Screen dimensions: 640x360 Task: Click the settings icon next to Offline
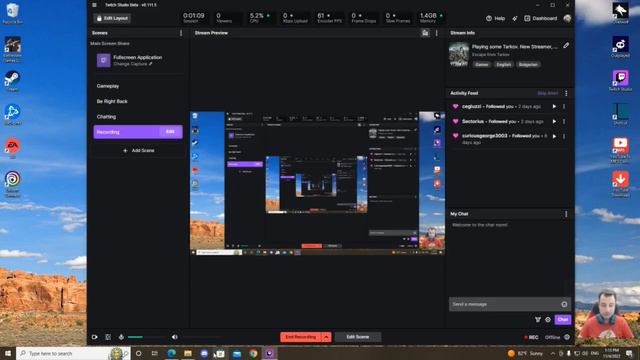pyautogui.click(x=567, y=337)
